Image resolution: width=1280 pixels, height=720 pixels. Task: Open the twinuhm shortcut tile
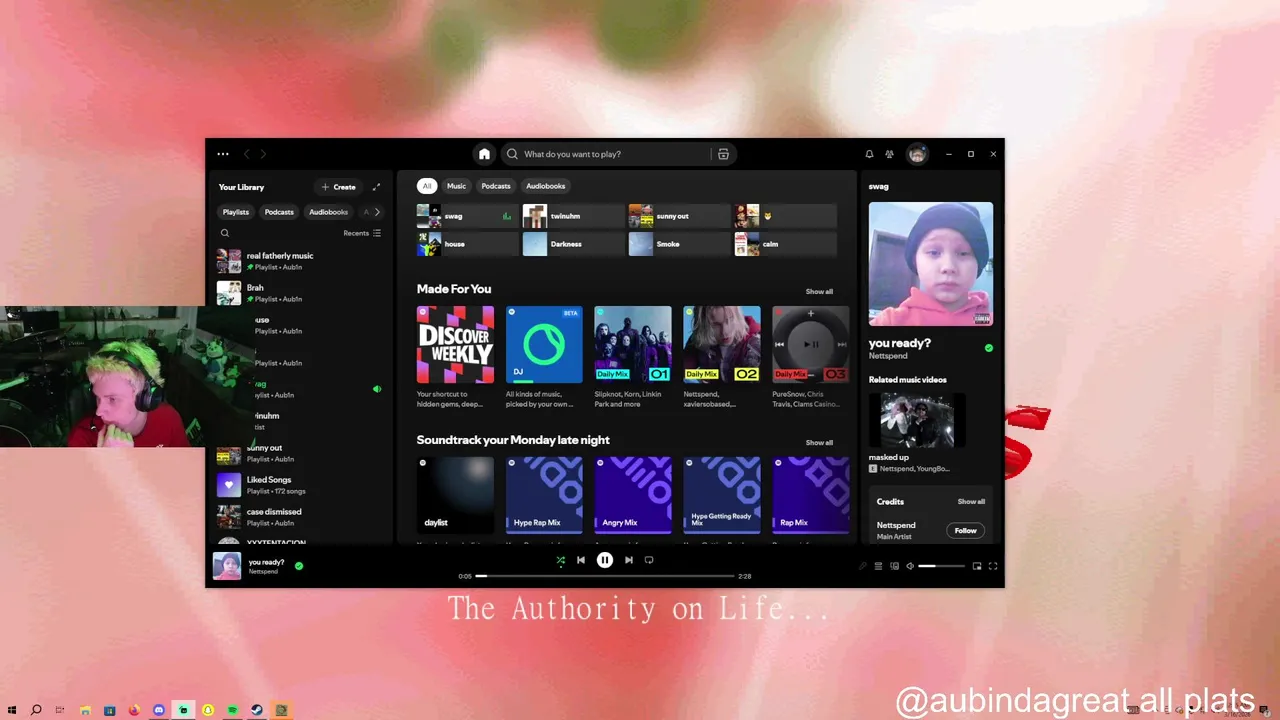(x=573, y=216)
